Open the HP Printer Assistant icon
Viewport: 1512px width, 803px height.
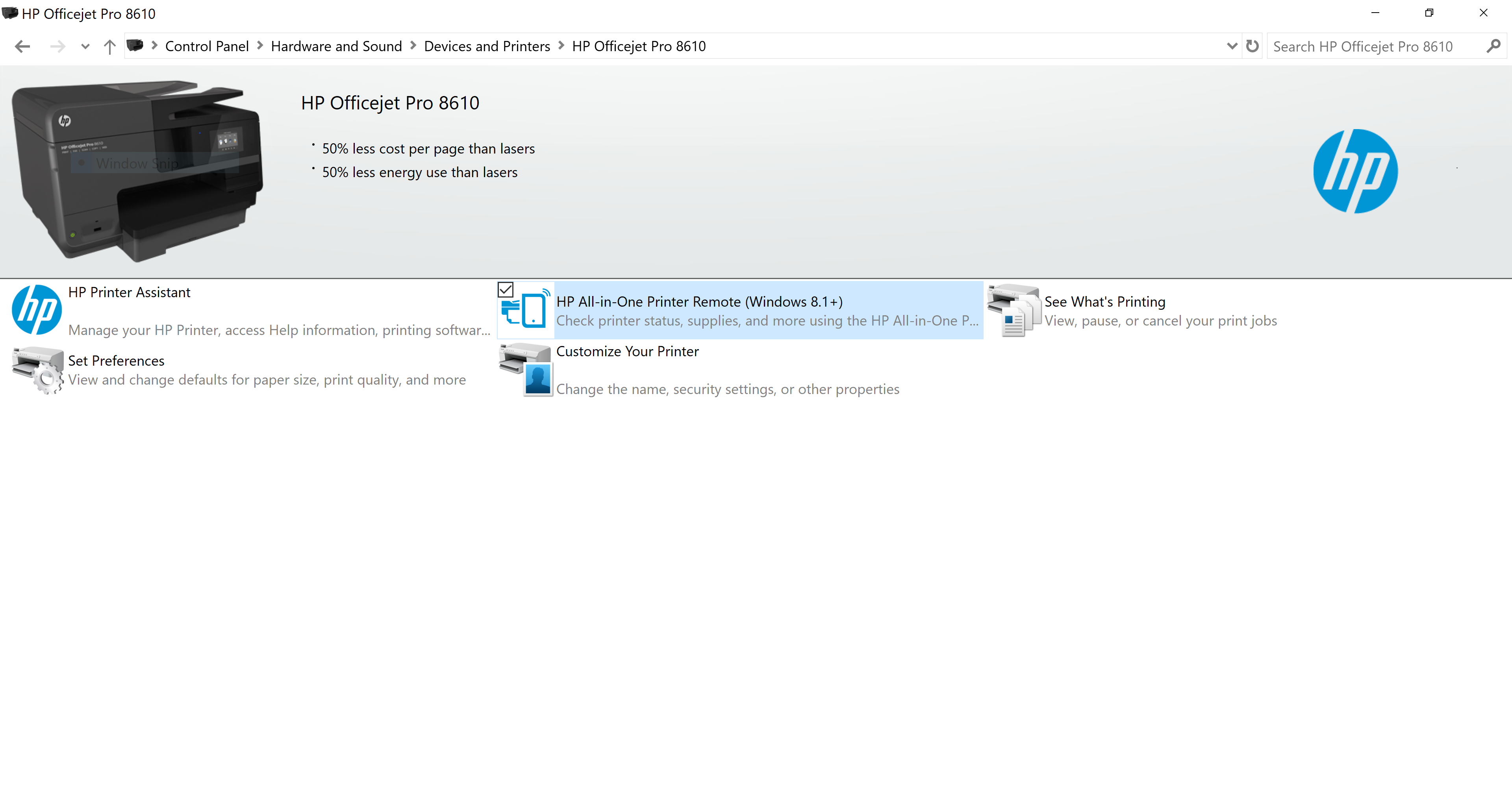(x=36, y=310)
